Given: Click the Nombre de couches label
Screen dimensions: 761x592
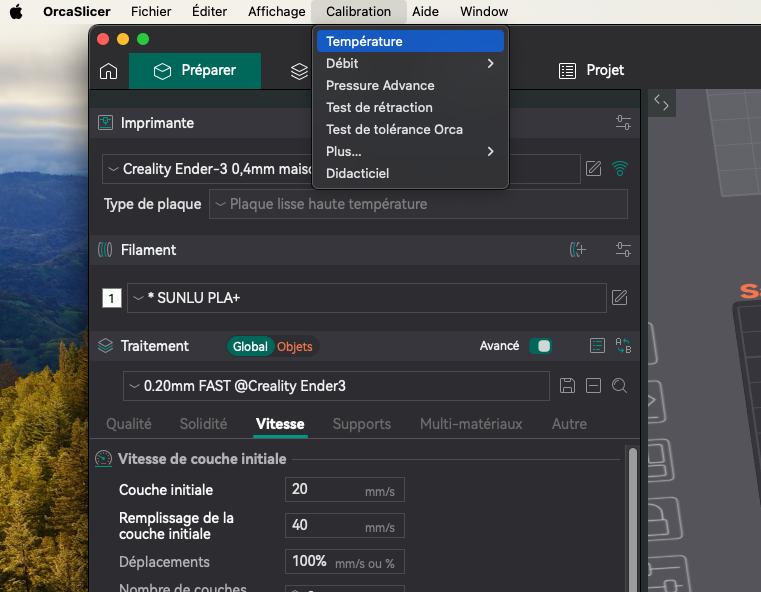Looking at the screenshot, I should point(183,587).
